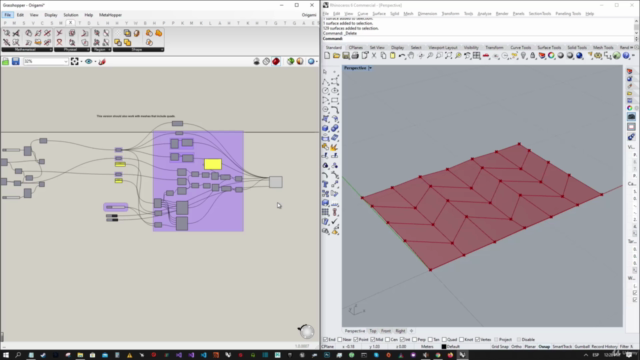Click Rhino's color wheel icon in Standard toolbar
Screen dimensions: 640x360
coord(551,56)
